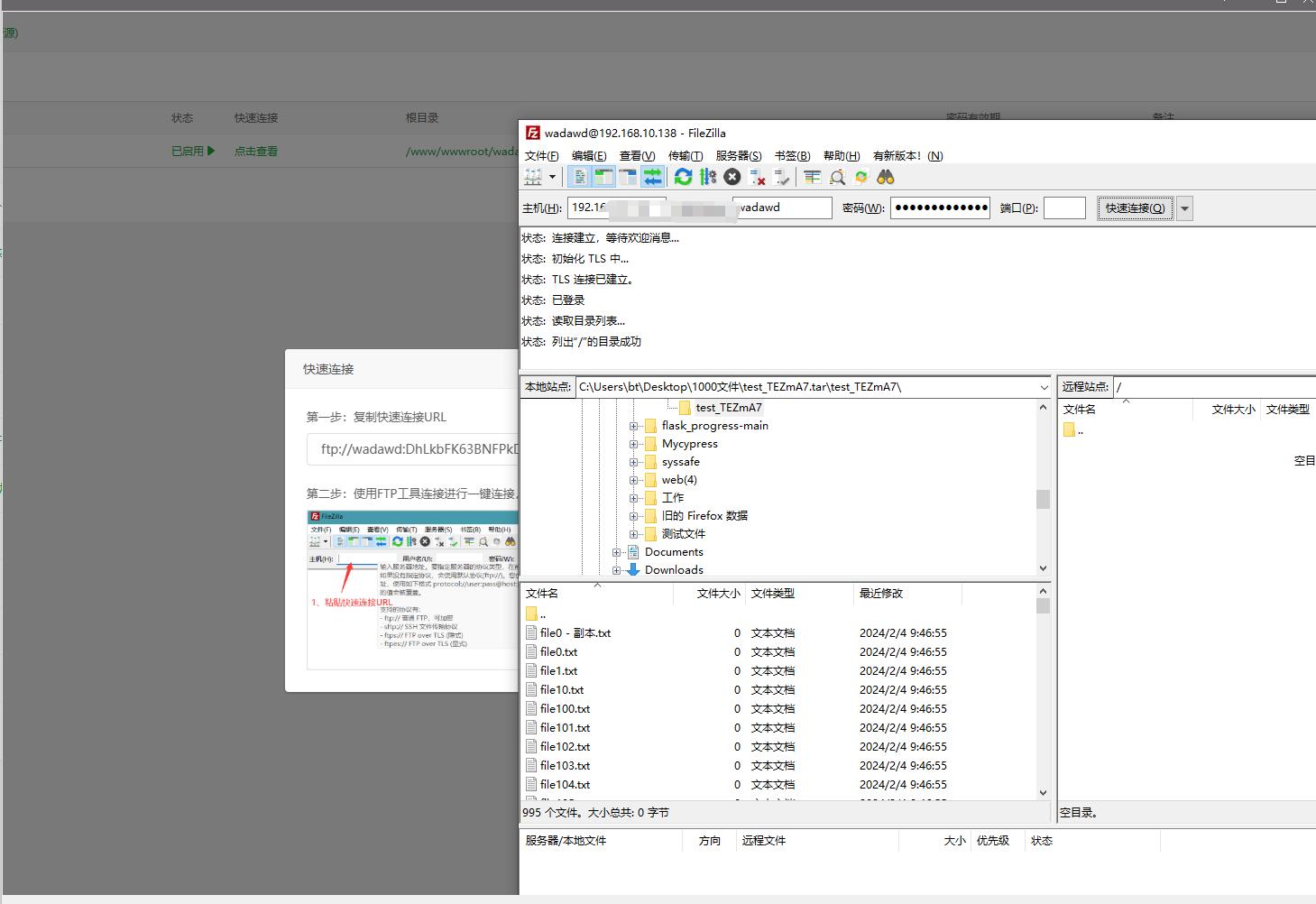The image size is (1316, 904).
Task: Sort local files by 文件大小 column
Action: pyautogui.click(x=709, y=593)
